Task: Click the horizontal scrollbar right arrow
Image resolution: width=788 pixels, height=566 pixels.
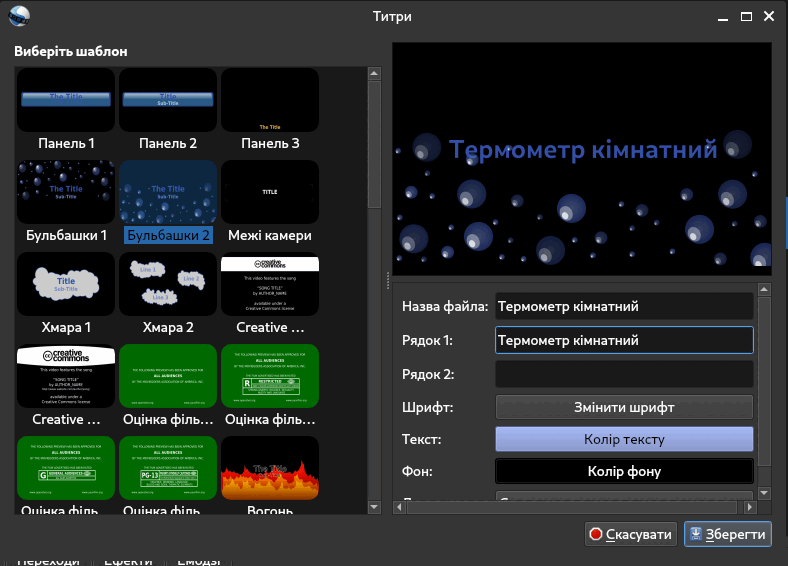Action: click(750, 507)
